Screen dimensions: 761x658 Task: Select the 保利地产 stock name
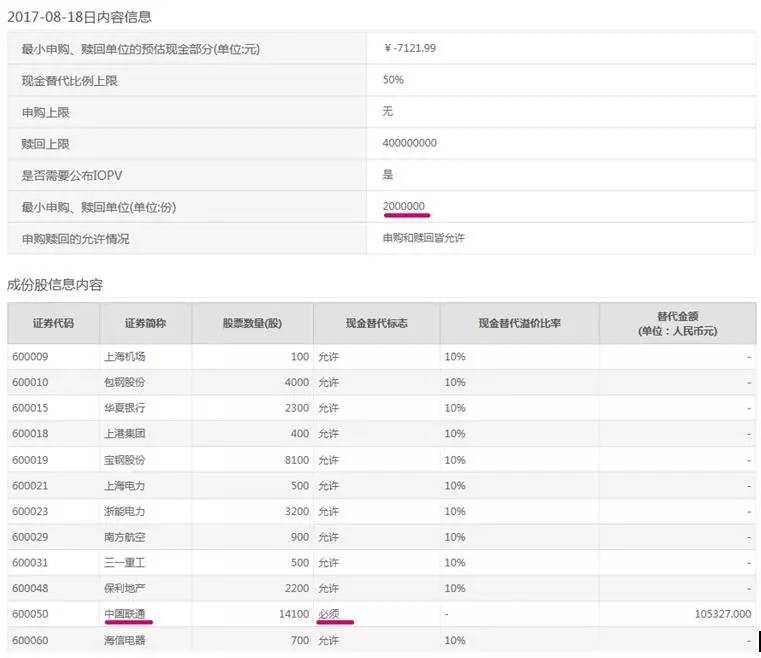click(x=125, y=588)
